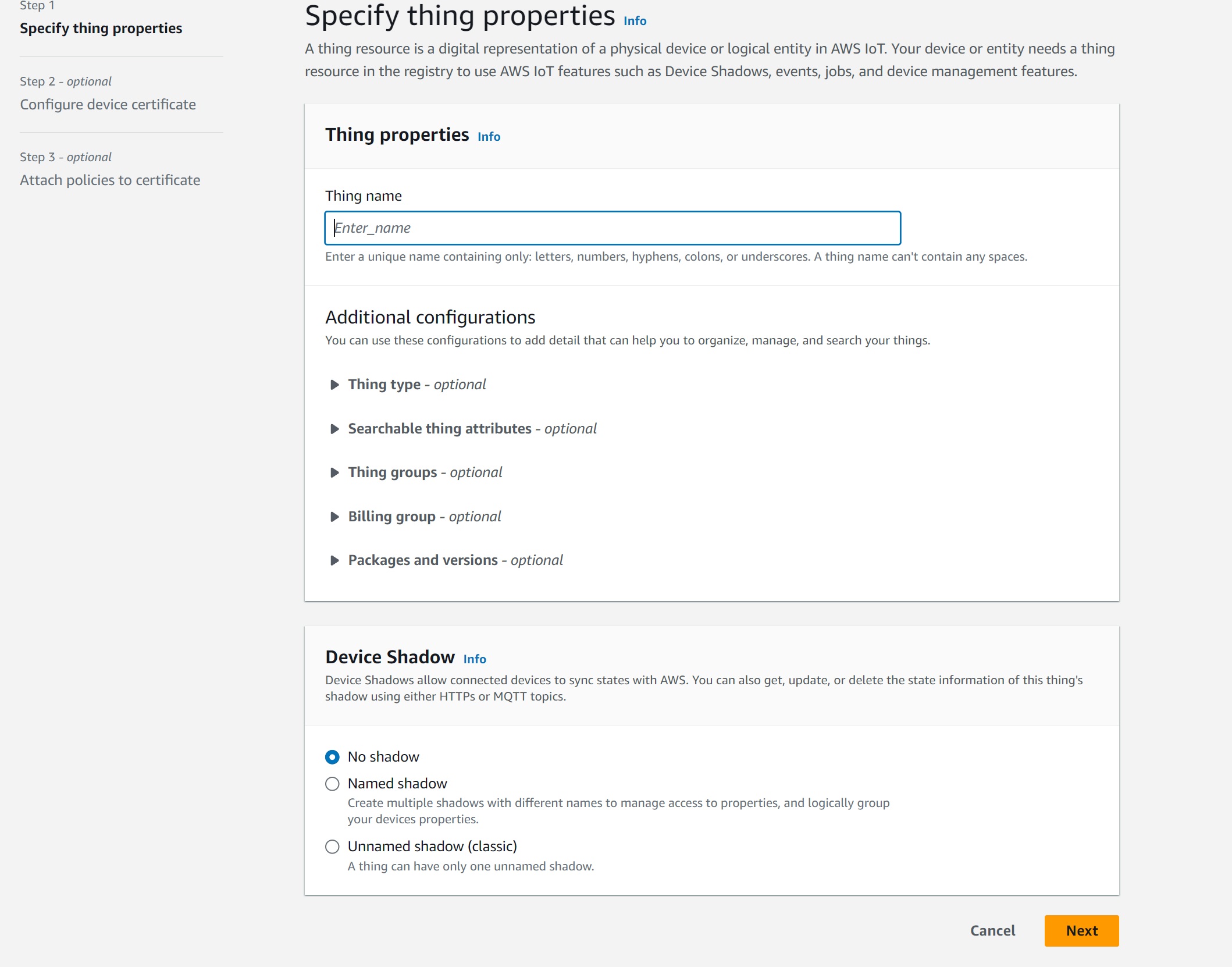
Task: Select the Named shadow radio button
Action: coord(332,783)
